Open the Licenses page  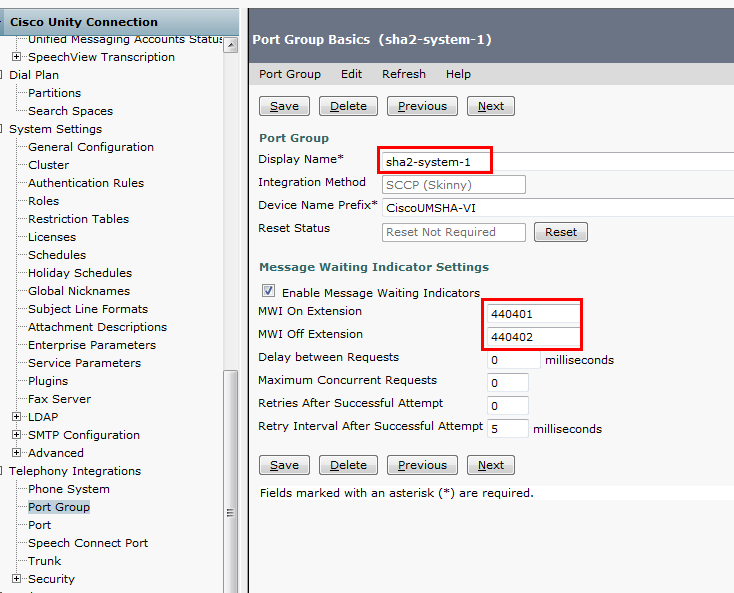pos(51,237)
